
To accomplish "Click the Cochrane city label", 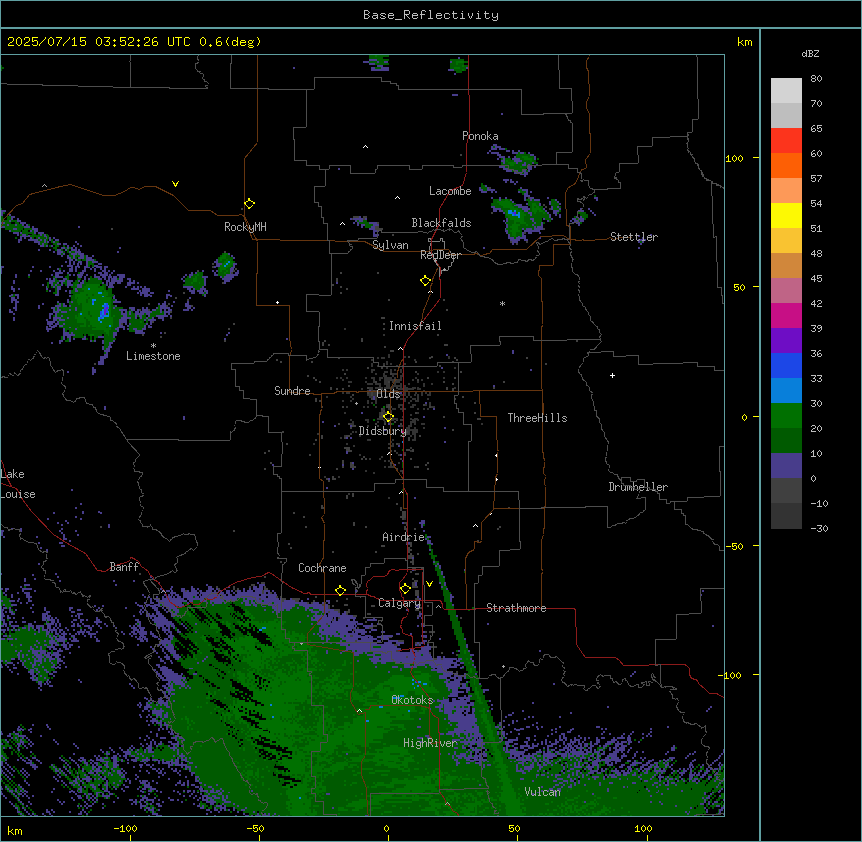I will [x=322, y=568].
